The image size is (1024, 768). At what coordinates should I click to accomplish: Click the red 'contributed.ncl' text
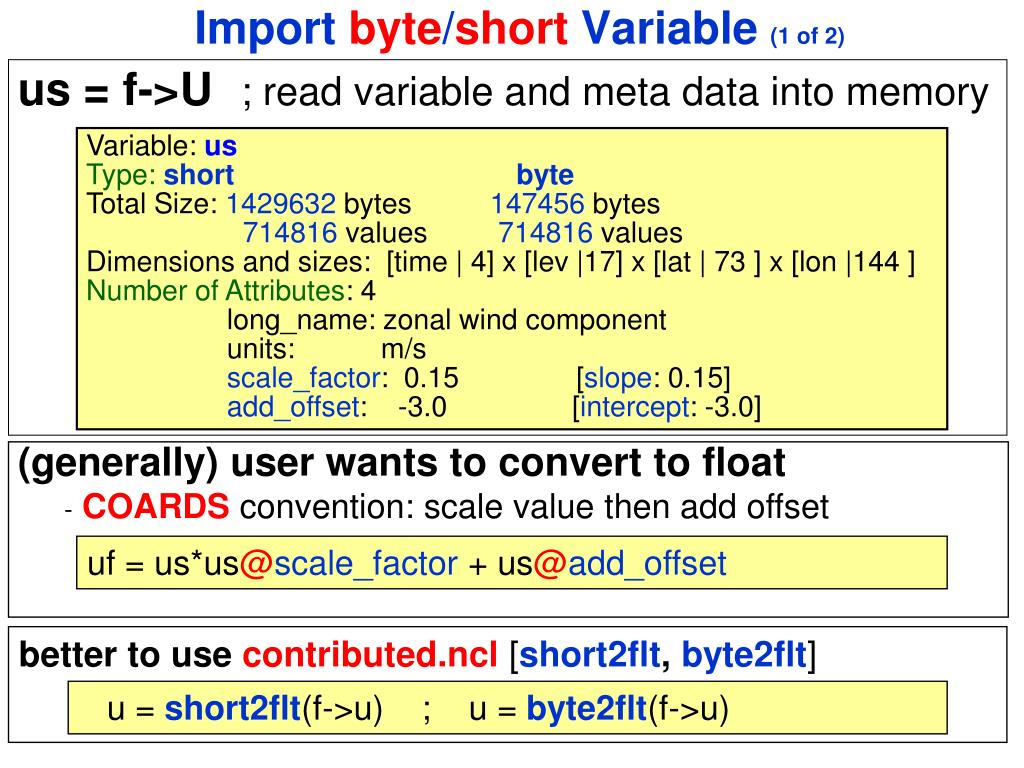(370, 654)
